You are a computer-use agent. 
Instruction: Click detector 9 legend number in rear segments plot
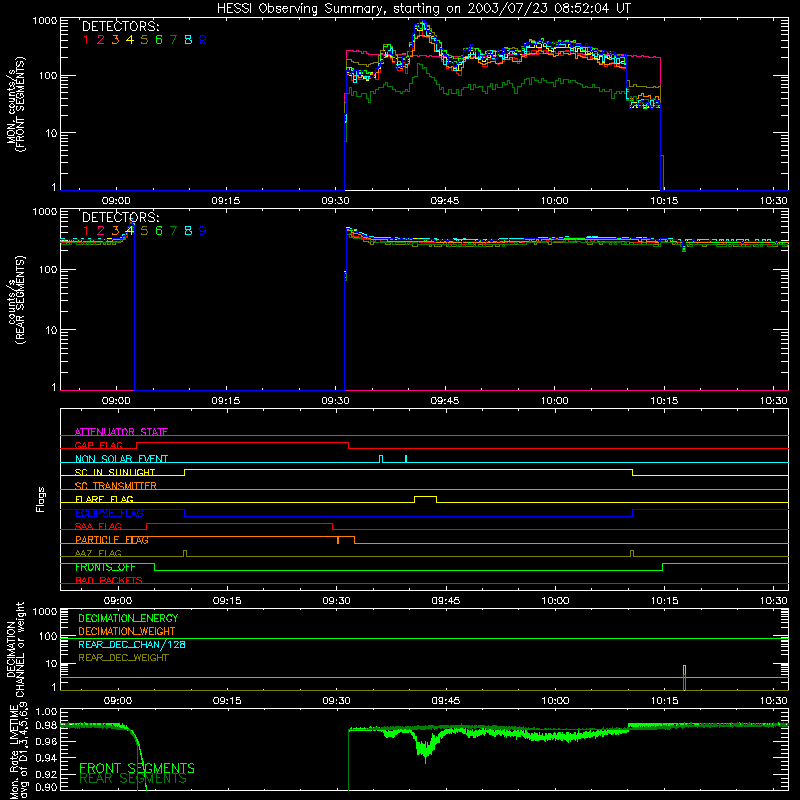(x=203, y=231)
